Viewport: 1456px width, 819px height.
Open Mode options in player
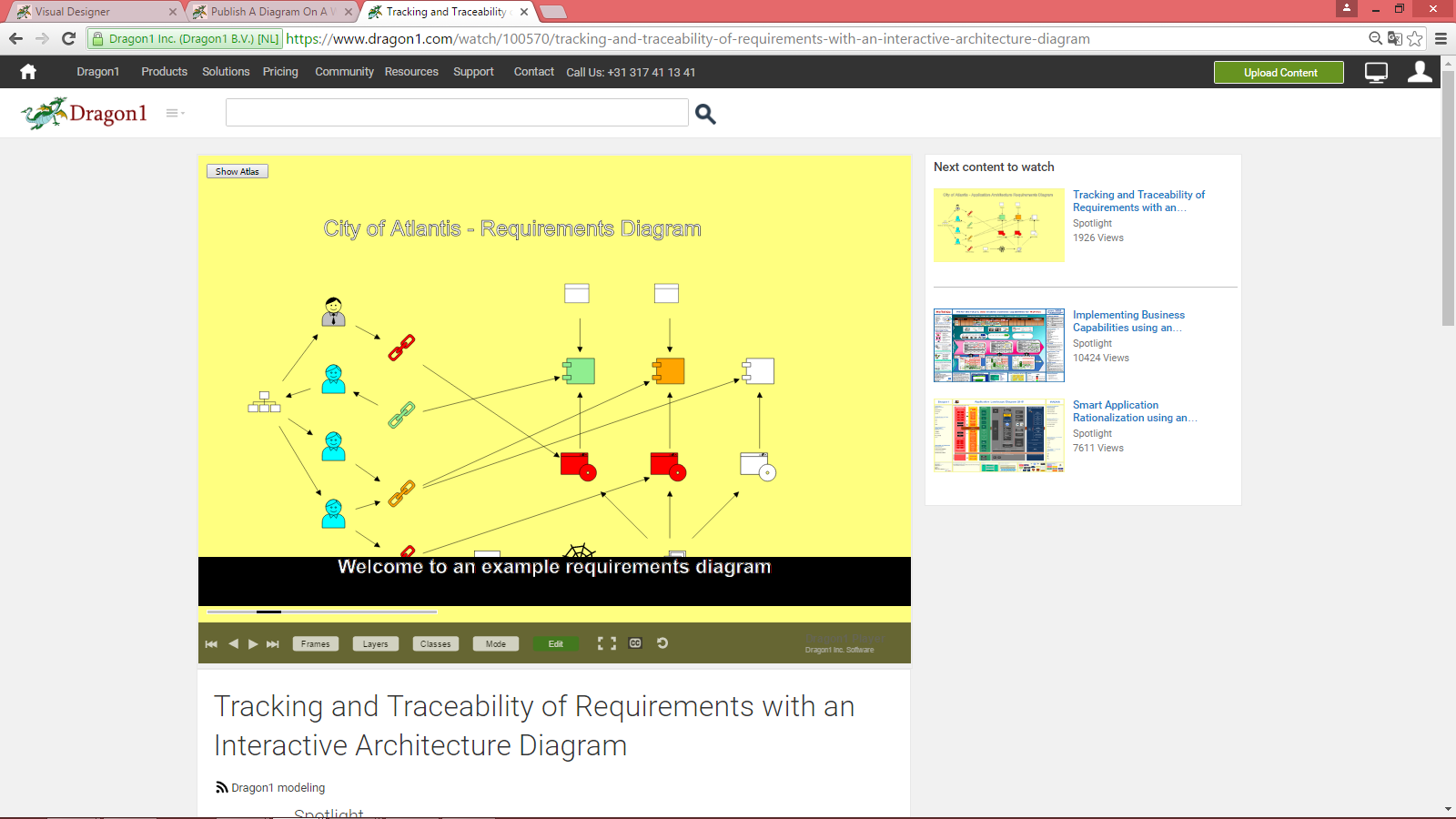(496, 643)
